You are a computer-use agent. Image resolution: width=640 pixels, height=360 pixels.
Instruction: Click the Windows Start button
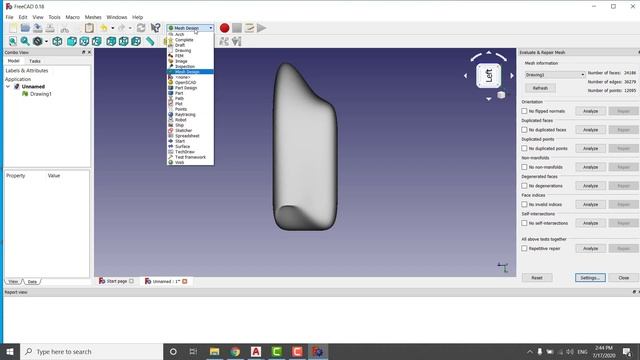click(x=10, y=351)
